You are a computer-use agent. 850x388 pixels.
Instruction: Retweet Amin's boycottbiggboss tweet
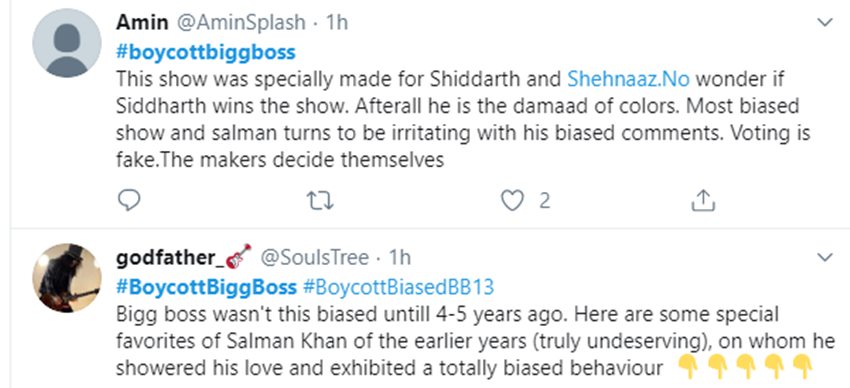point(320,201)
